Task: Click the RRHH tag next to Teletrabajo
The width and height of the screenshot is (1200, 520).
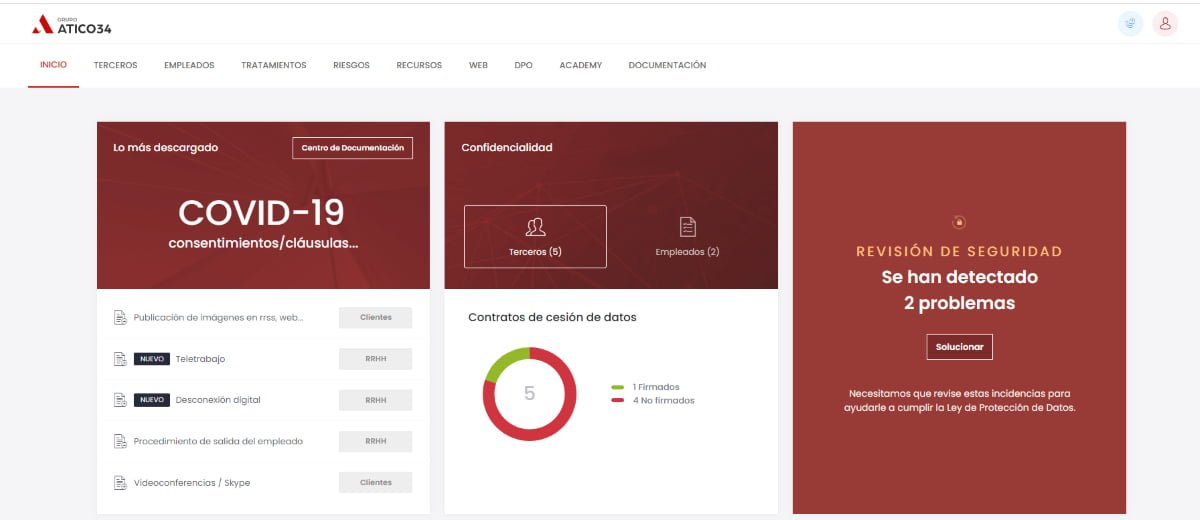Action: (375, 359)
